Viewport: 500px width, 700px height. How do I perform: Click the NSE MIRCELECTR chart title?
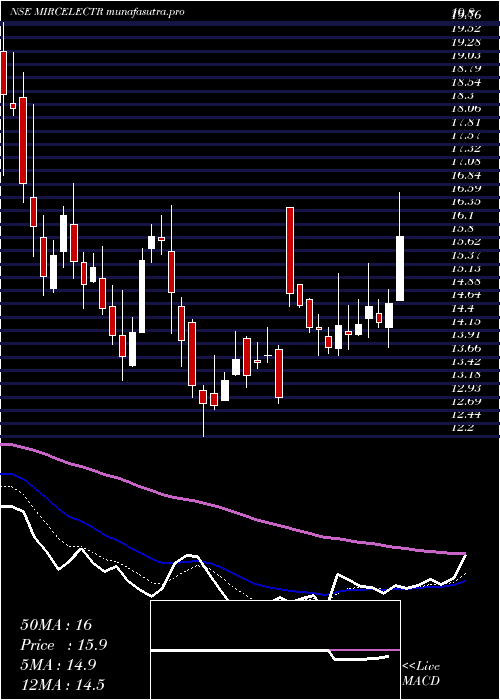tap(97, 12)
